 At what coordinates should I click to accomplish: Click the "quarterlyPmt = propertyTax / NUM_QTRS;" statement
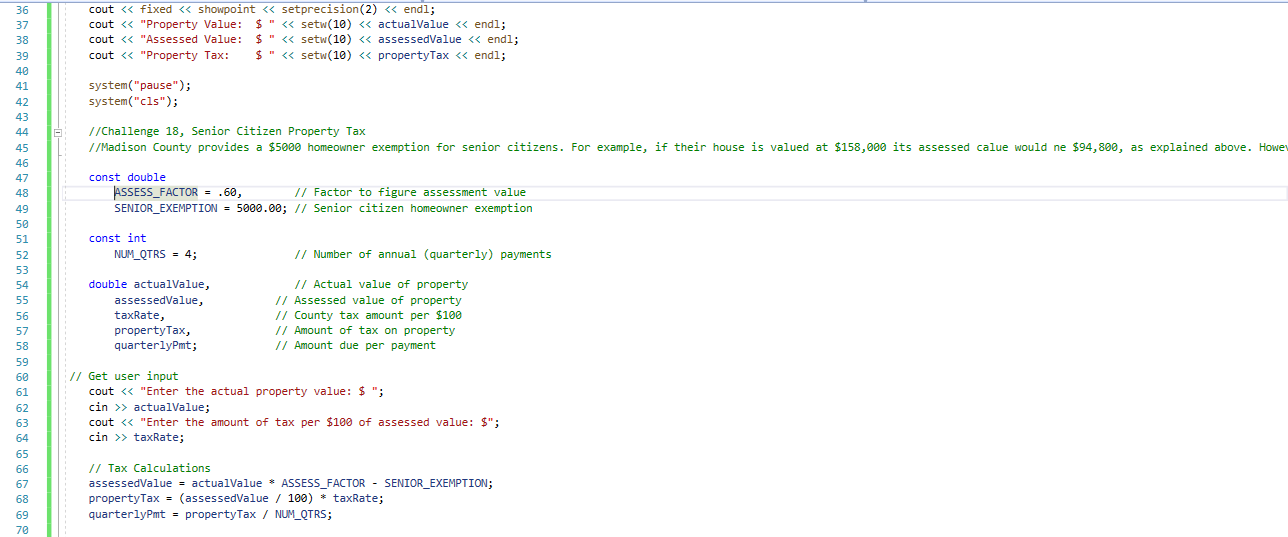point(210,515)
